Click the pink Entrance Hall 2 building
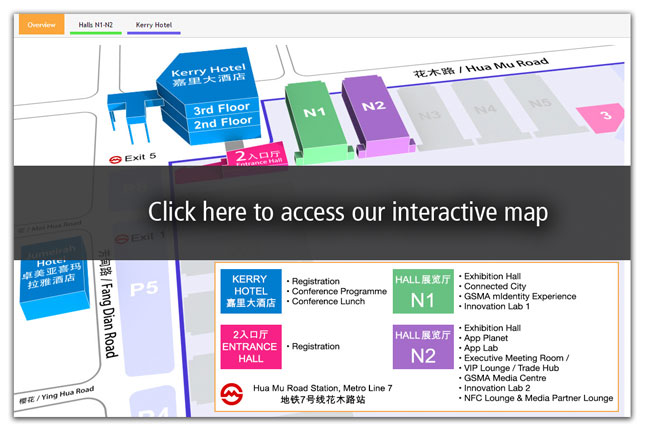The image size is (650, 437). [x=257, y=155]
